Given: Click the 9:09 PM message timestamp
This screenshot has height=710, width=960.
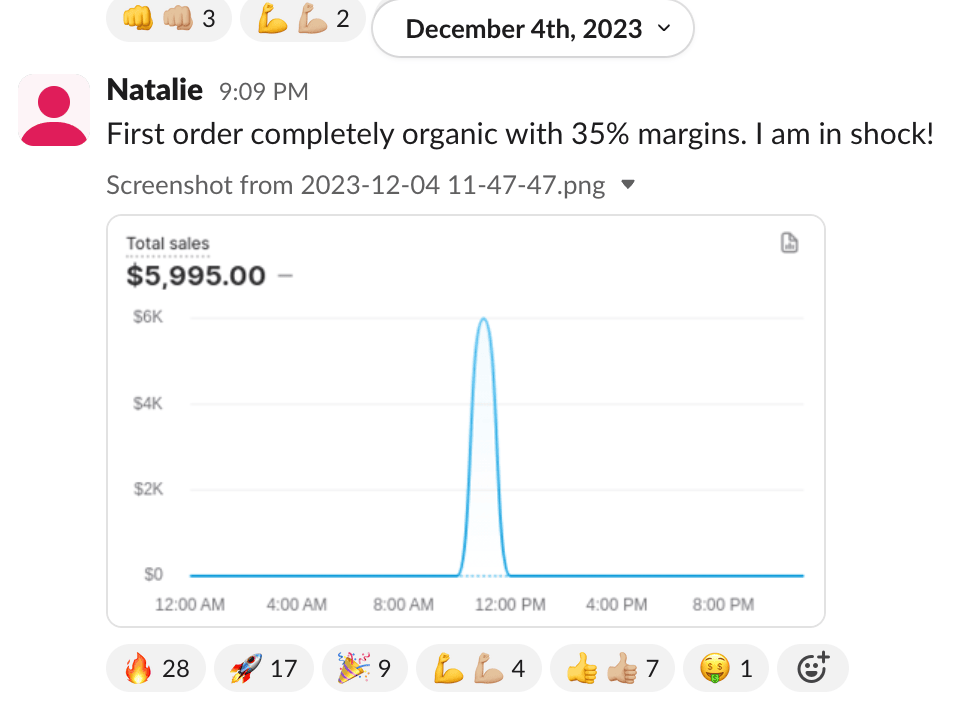Looking at the screenshot, I should click(x=263, y=92).
